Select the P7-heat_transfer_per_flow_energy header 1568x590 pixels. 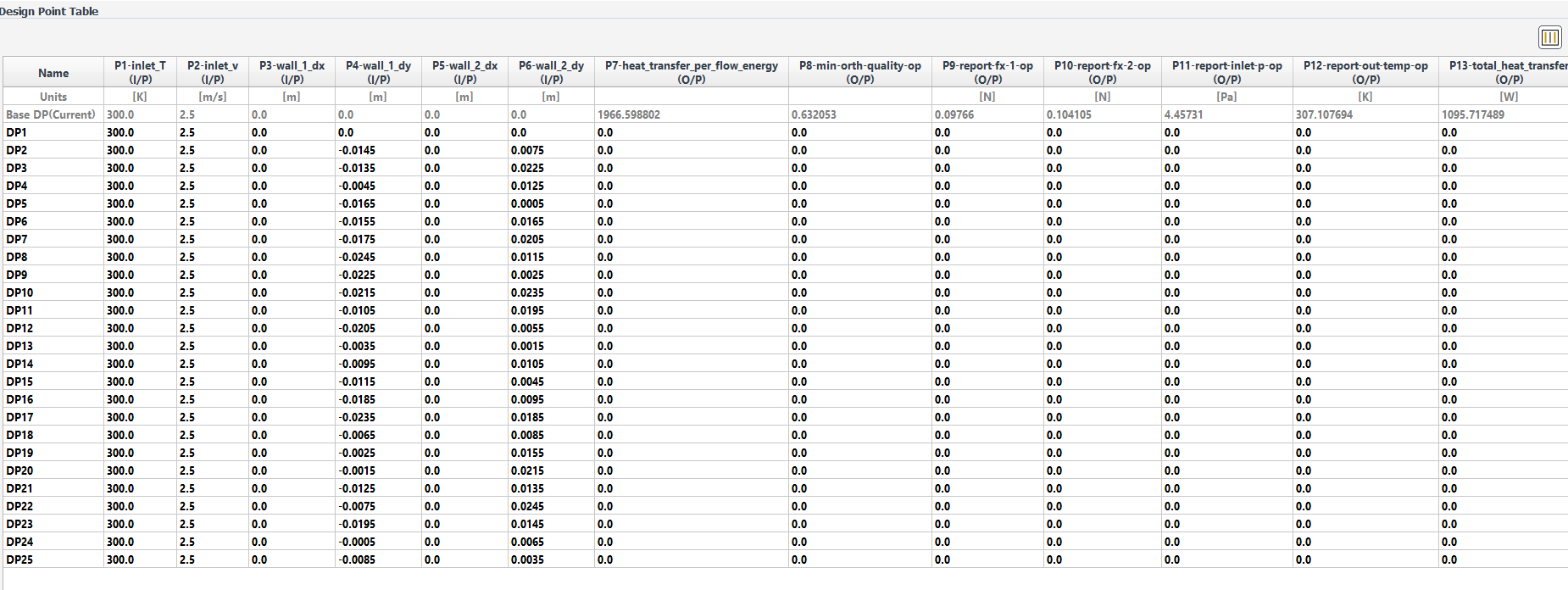691,72
